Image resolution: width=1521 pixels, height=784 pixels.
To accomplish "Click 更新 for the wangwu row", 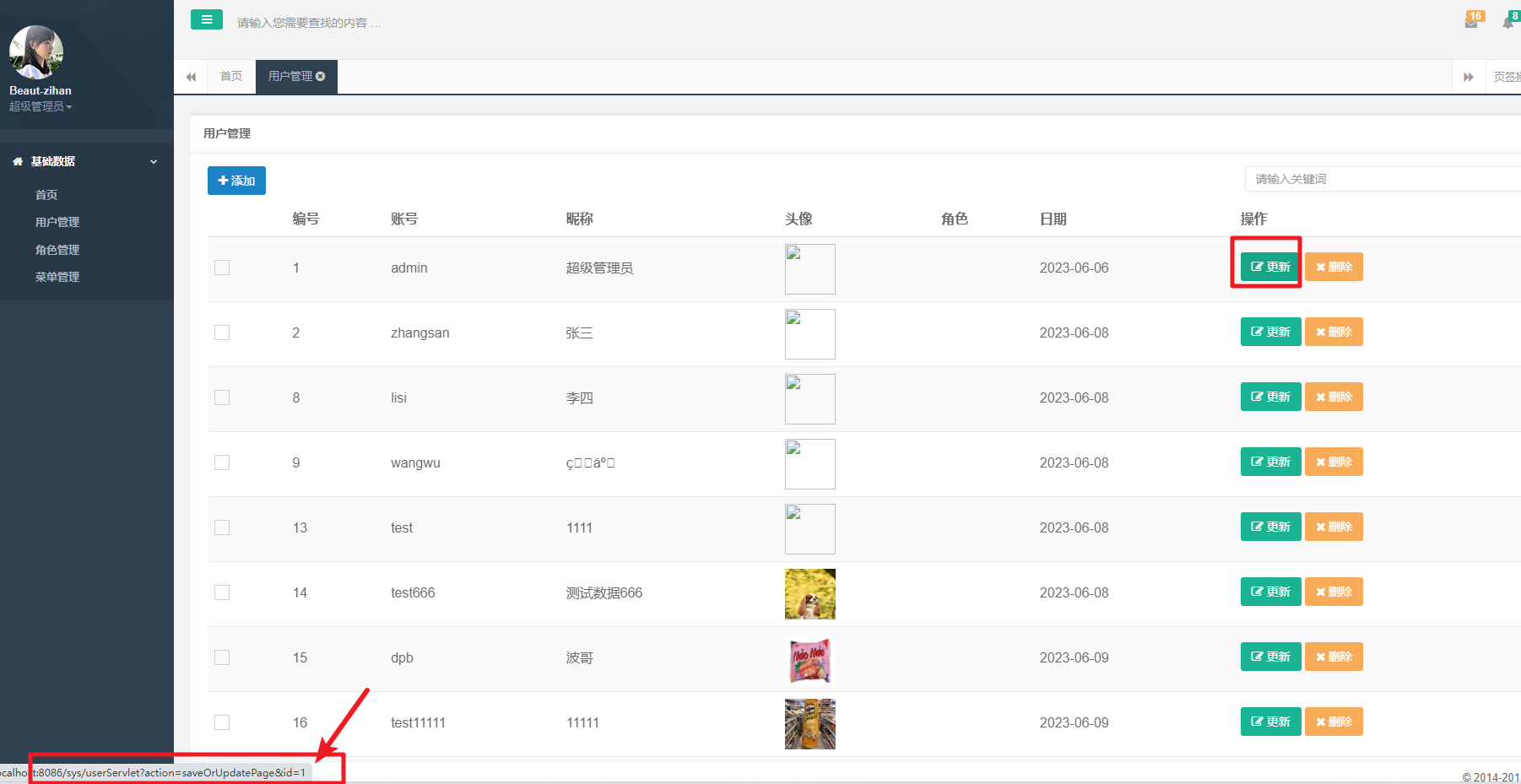I will [1270, 462].
